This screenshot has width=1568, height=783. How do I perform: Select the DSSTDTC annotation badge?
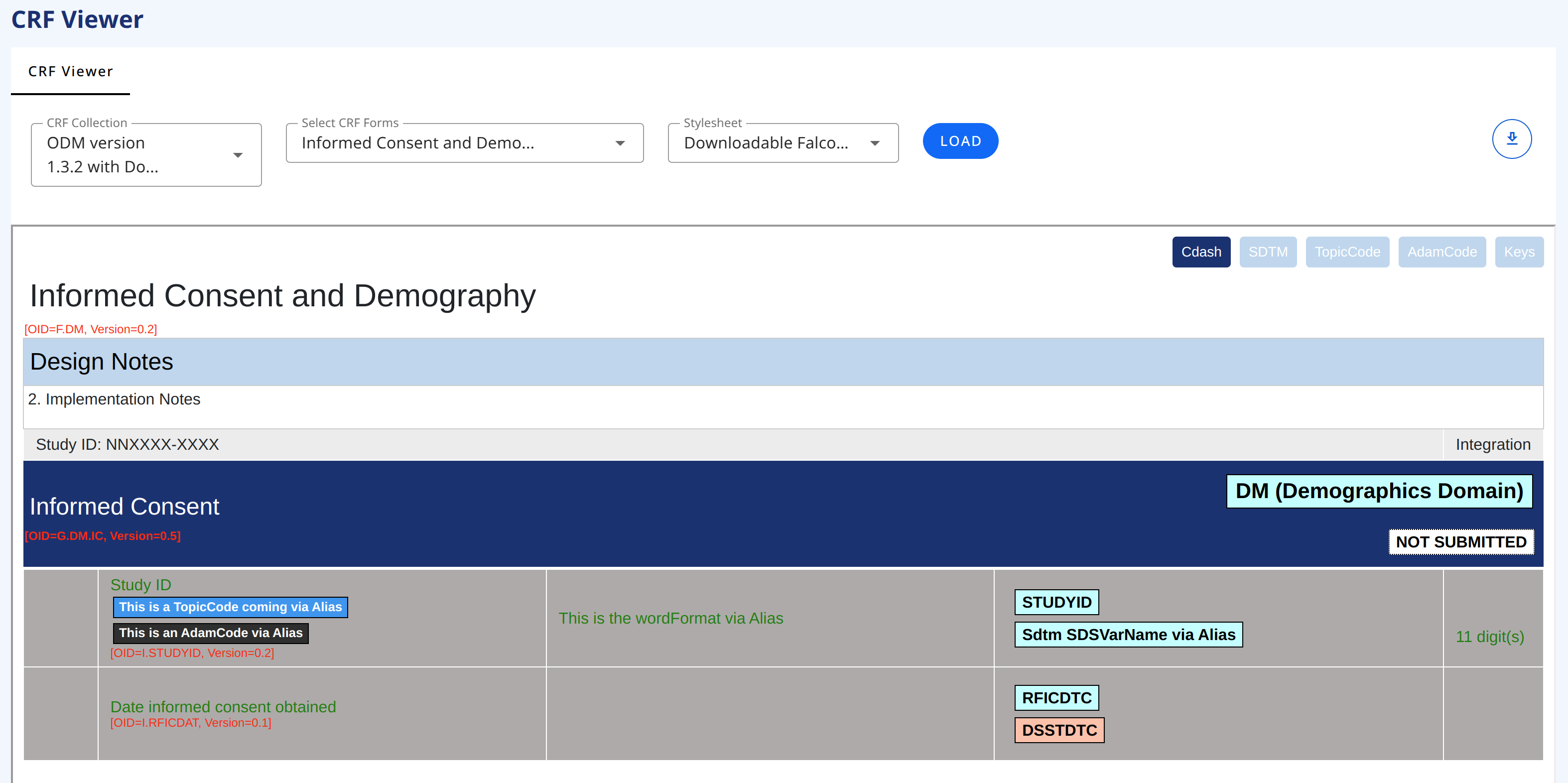point(1058,729)
